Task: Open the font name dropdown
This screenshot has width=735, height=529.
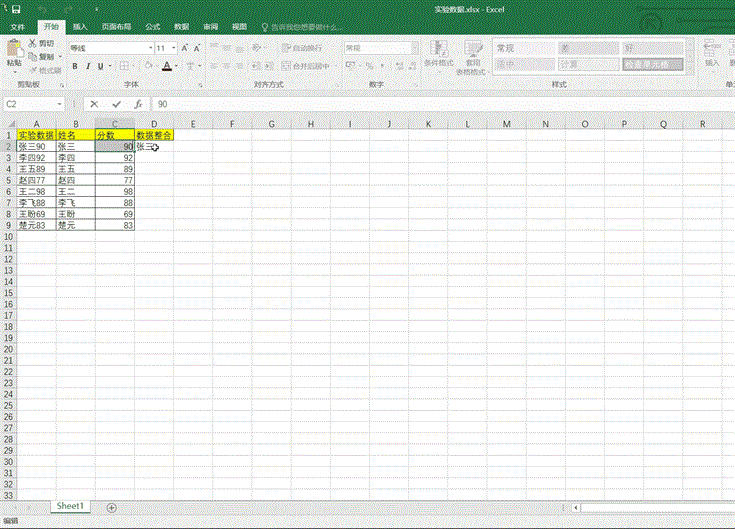Action: 149,47
